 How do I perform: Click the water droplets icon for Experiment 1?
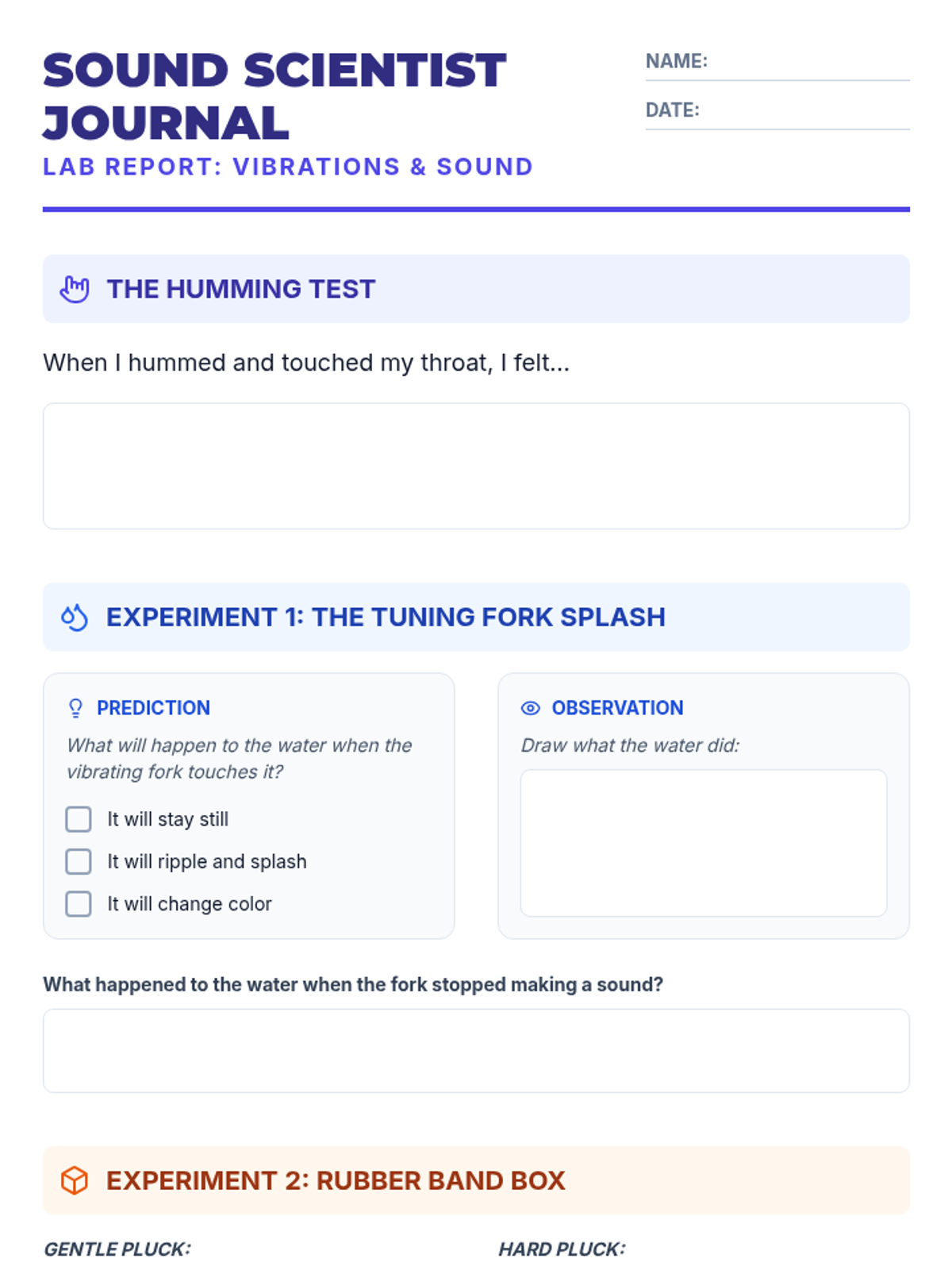click(x=75, y=618)
